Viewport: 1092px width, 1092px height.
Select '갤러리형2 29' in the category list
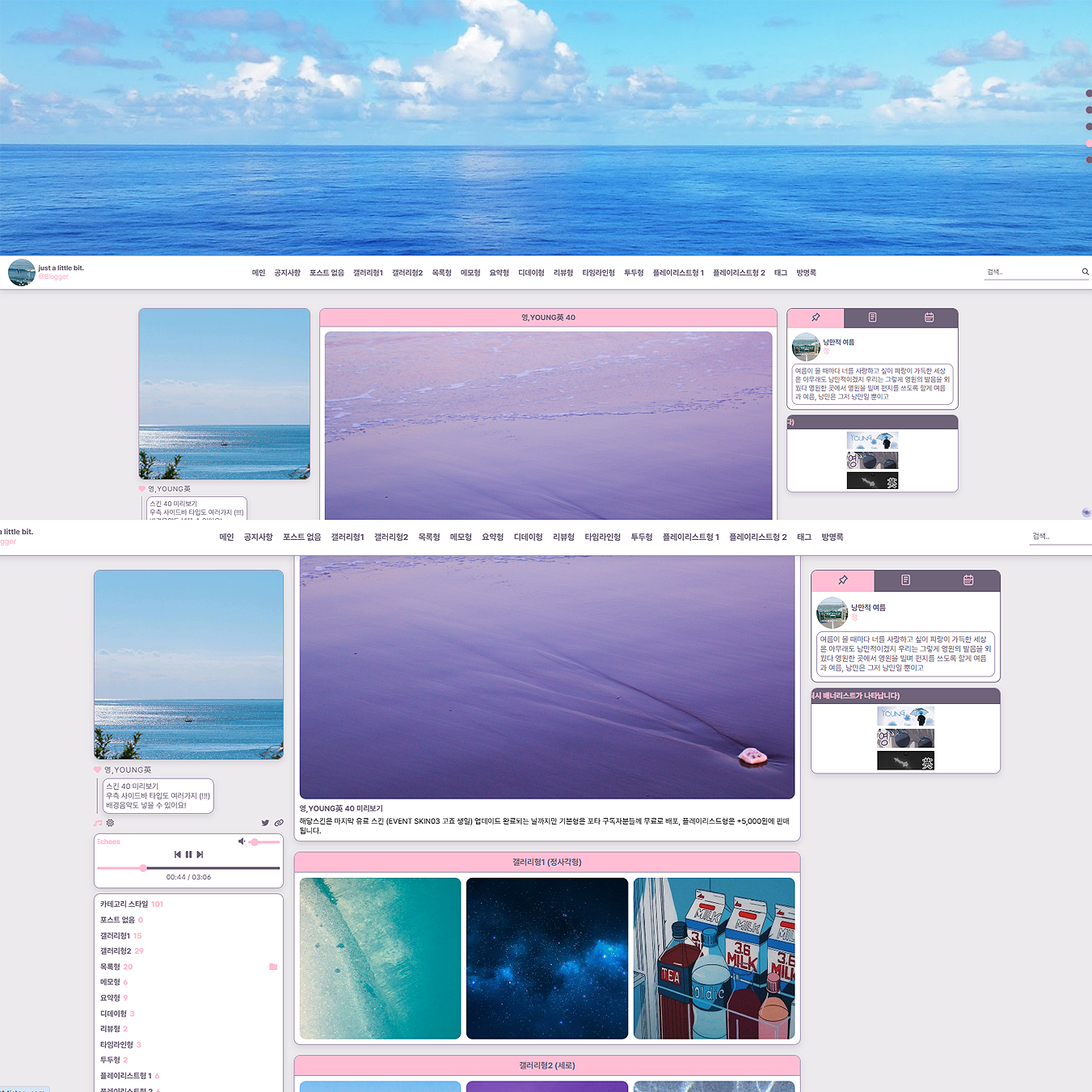coord(121,951)
